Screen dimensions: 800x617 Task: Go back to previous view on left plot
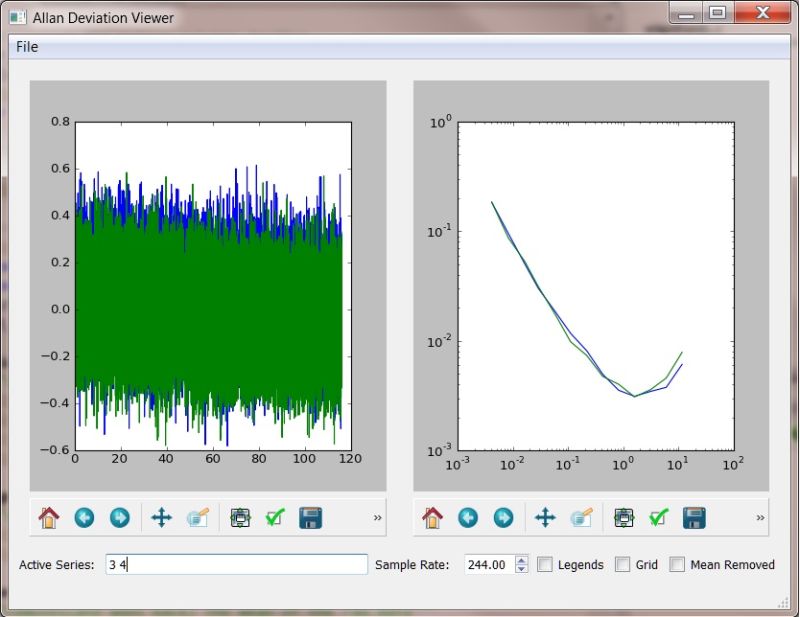click(x=84, y=517)
